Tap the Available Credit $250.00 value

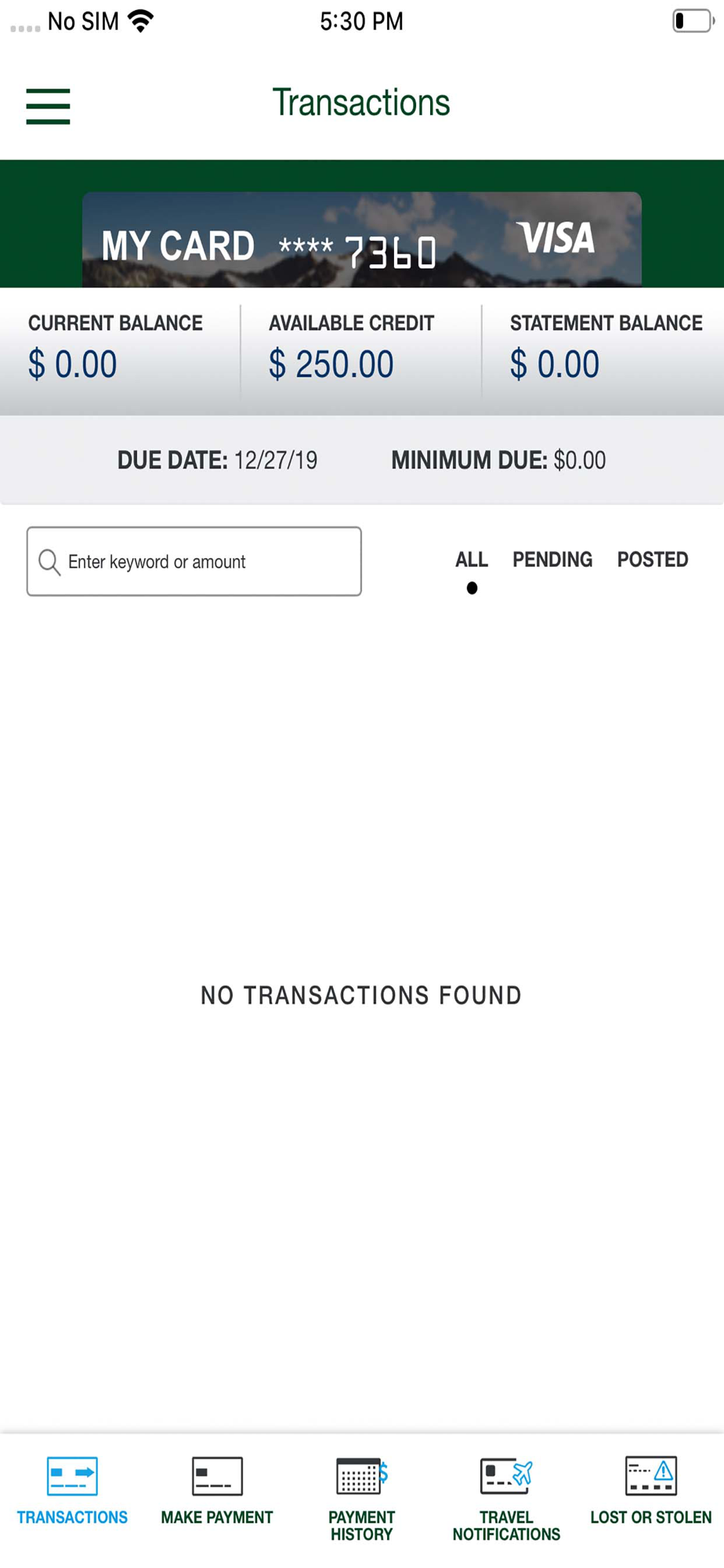point(331,365)
